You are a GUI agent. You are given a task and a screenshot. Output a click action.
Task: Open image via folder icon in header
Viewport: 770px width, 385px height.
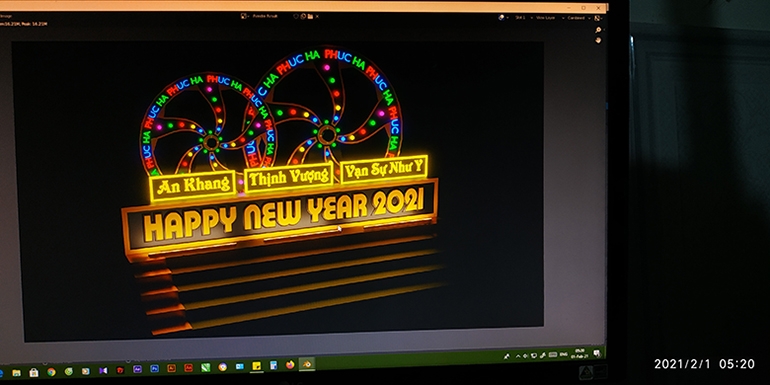click(x=310, y=16)
